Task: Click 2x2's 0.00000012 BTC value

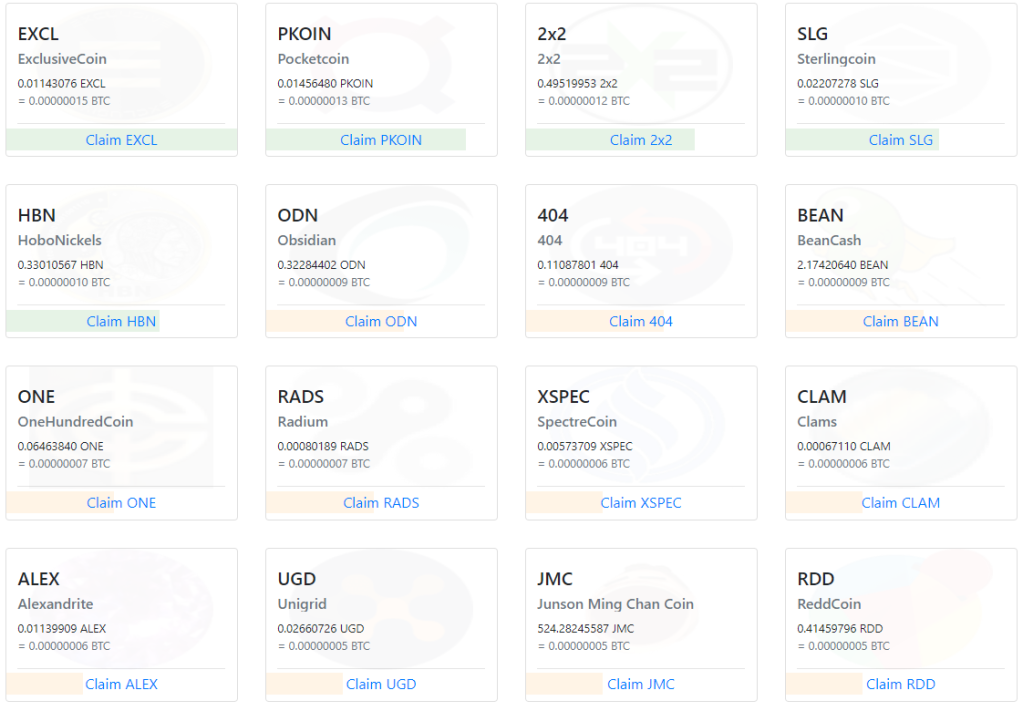Action: tap(583, 101)
